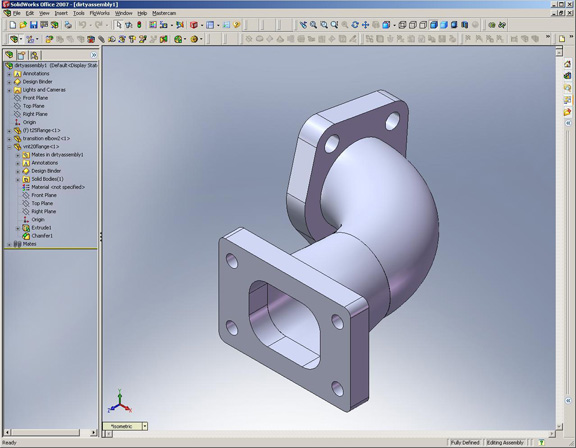Select the dirtyassembly1 root node
This screenshot has height=448, width=576.
point(51,65)
